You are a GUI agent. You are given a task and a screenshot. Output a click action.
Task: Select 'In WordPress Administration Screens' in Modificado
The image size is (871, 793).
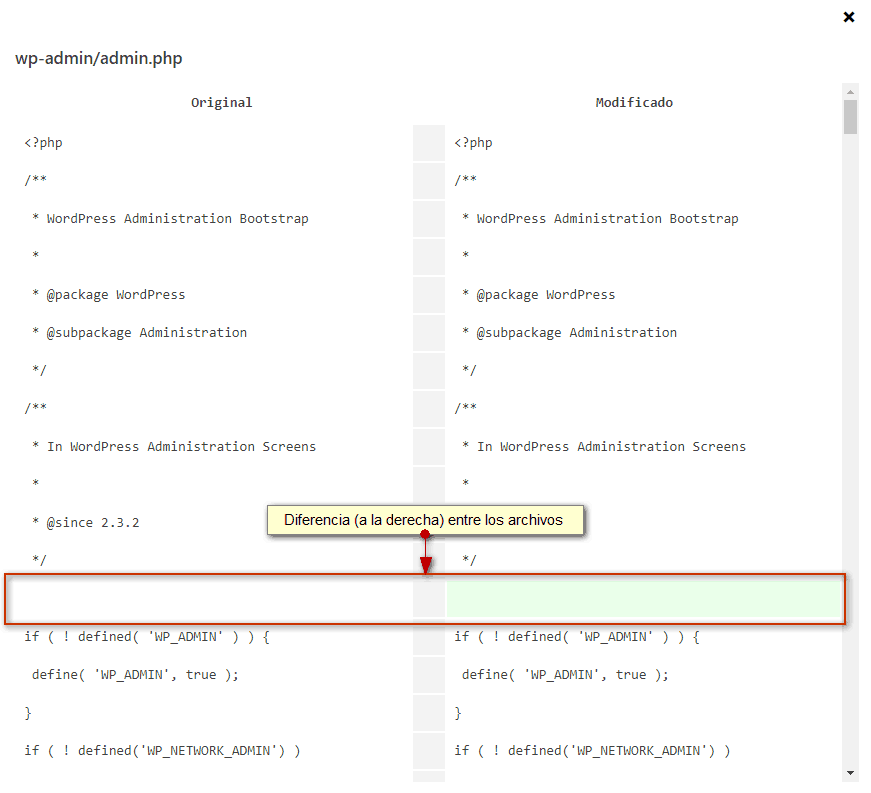click(x=604, y=446)
